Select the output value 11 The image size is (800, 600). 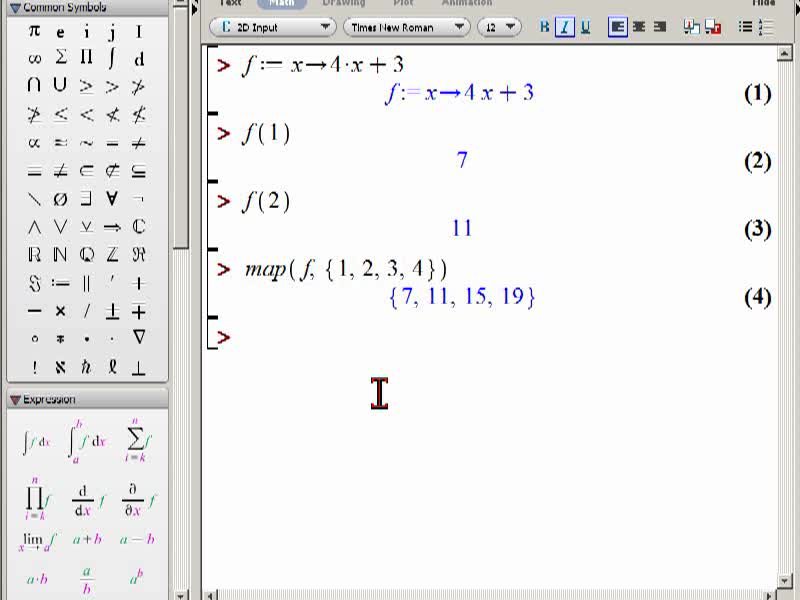(x=462, y=228)
